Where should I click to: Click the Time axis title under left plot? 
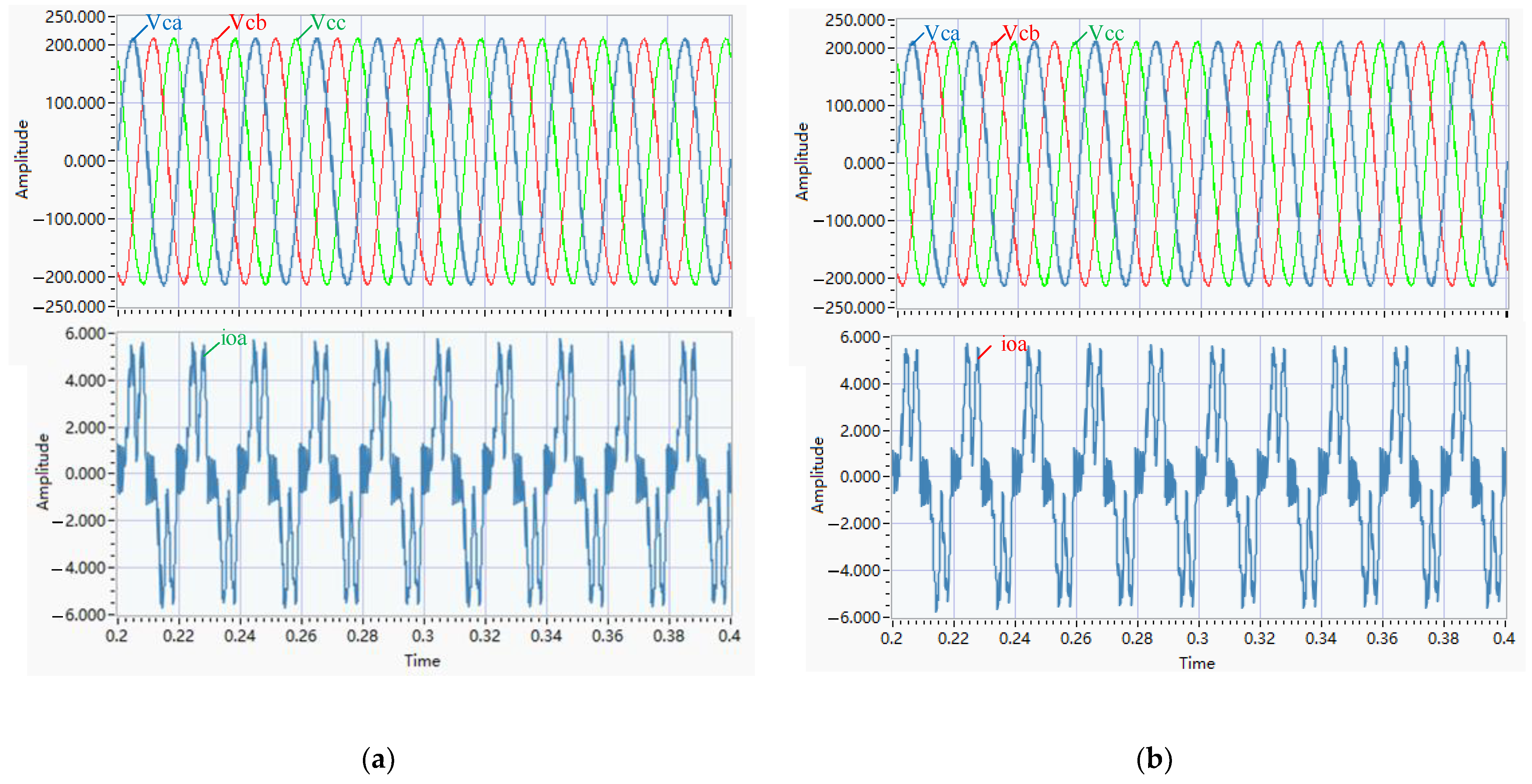click(422, 661)
